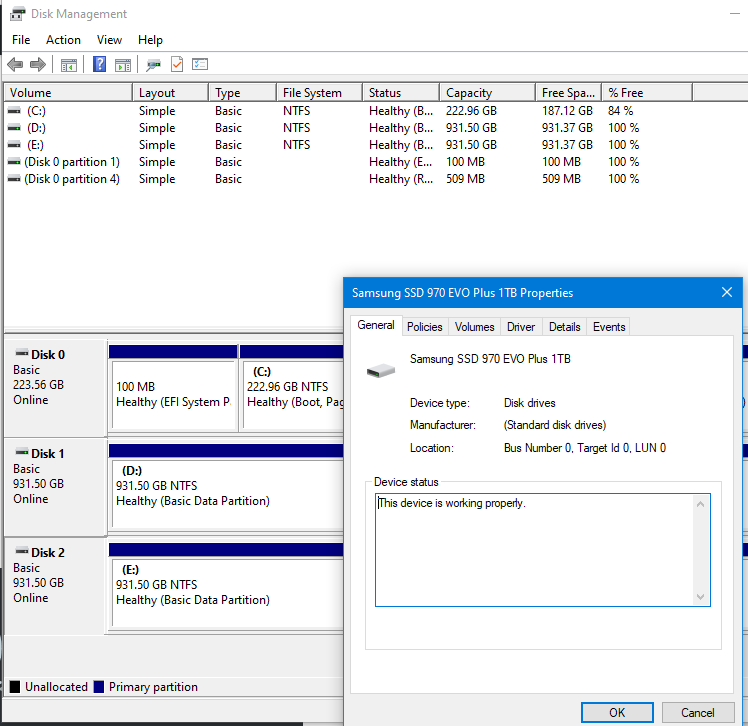Click the "509 MB" capacity cell
Image resolution: width=748 pixels, height=726 pixels.
pos(465,179)
